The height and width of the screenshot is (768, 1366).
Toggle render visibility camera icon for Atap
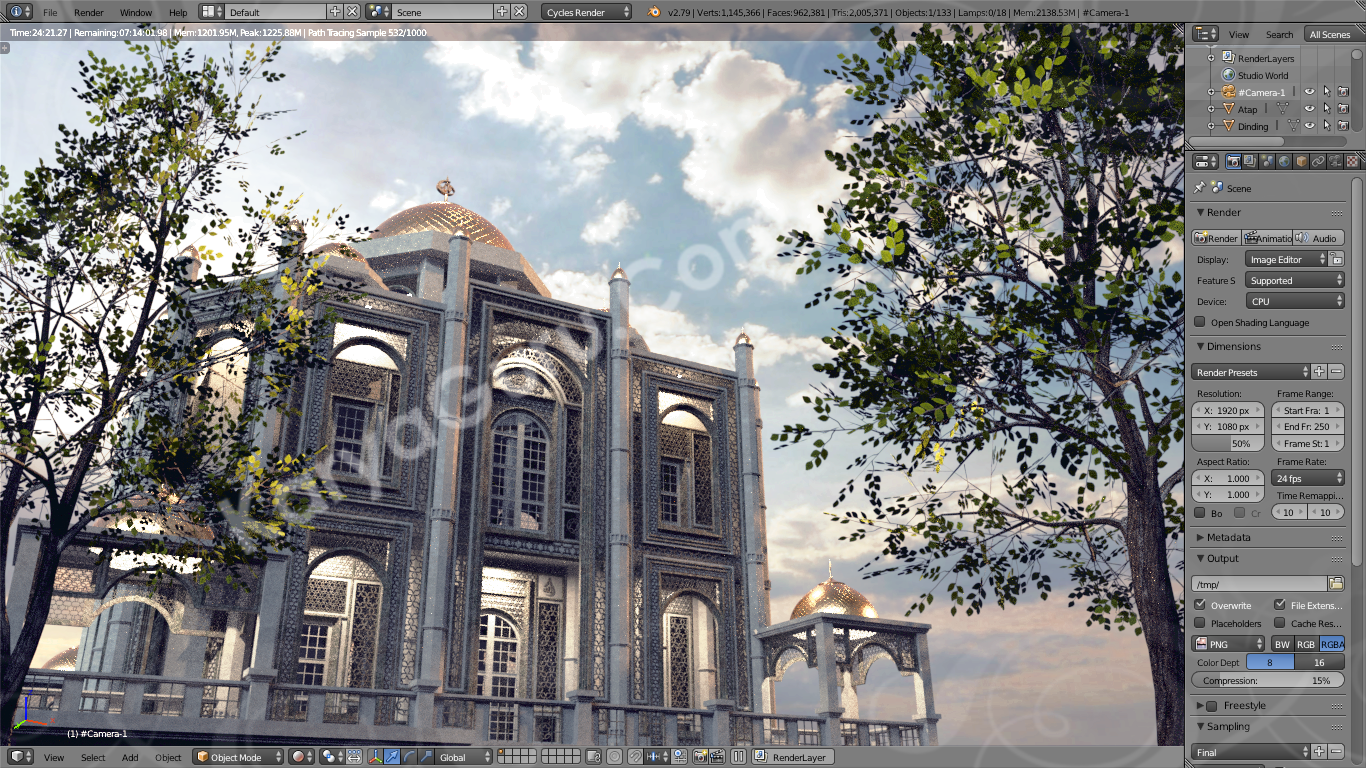click(x=1343, y=109)
